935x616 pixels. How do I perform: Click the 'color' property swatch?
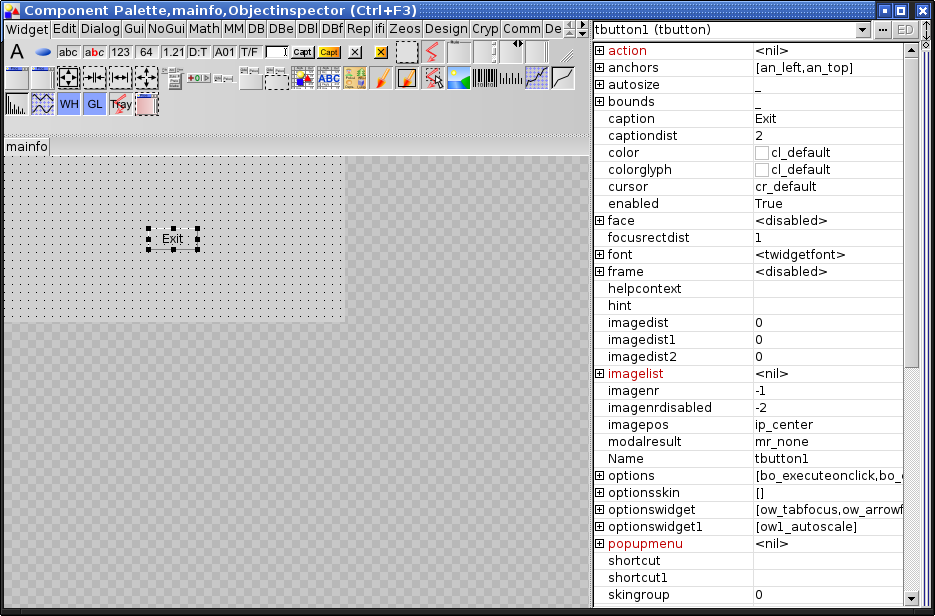coord(762,153)
